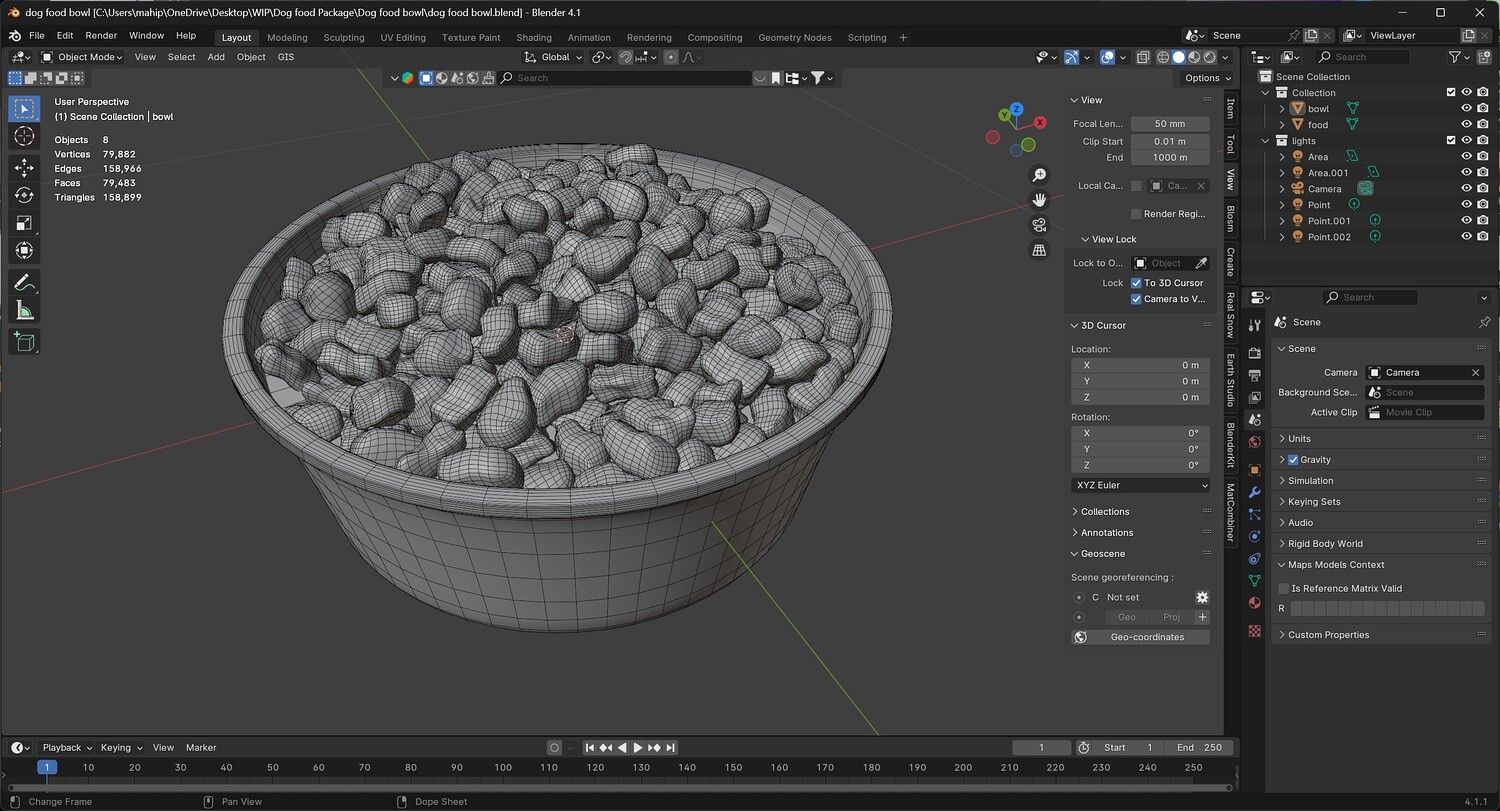This screenshot has height=811, width=1500.
Task: Open the XYZ Euler rotation dropdown
Action: [x=1140, y=485]
